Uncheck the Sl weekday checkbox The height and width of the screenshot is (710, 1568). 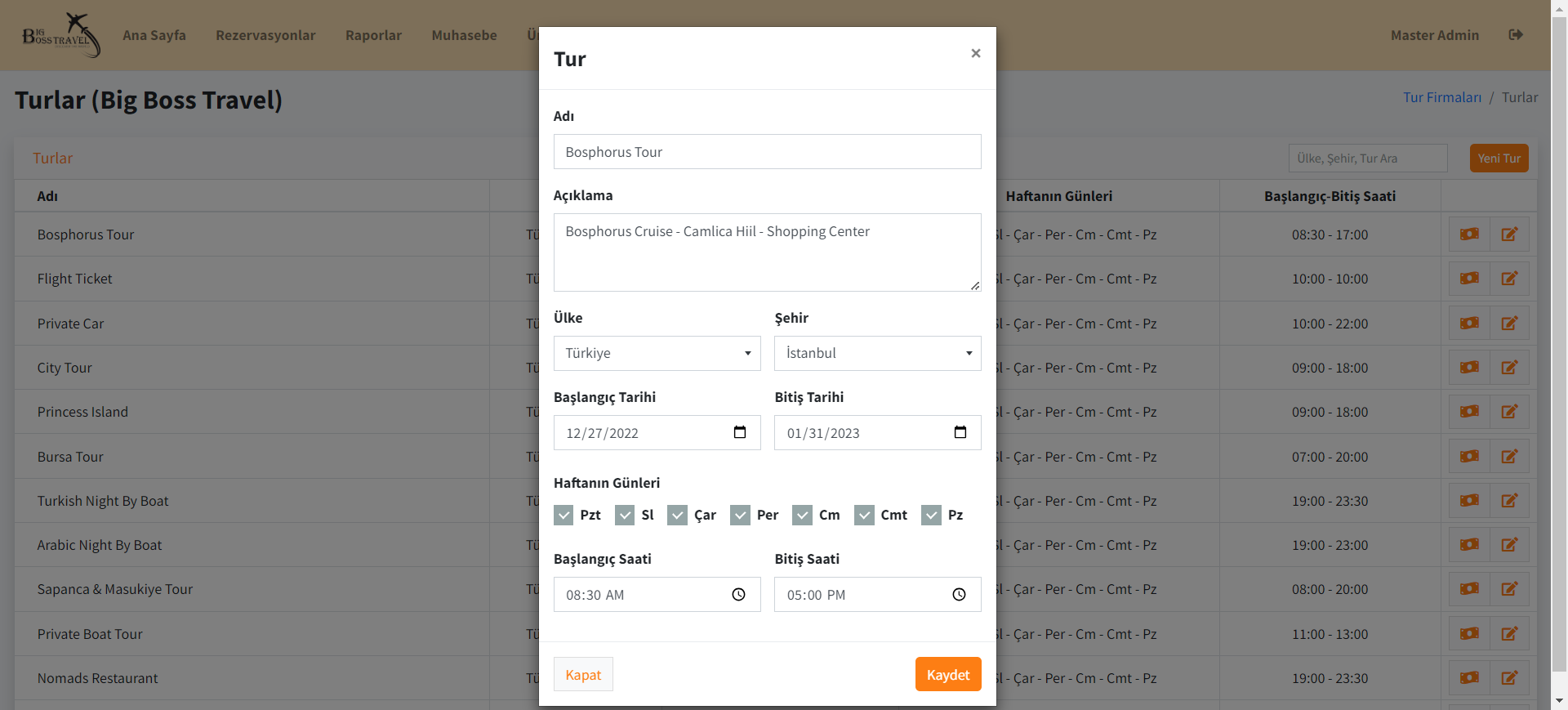pos(625,515)
